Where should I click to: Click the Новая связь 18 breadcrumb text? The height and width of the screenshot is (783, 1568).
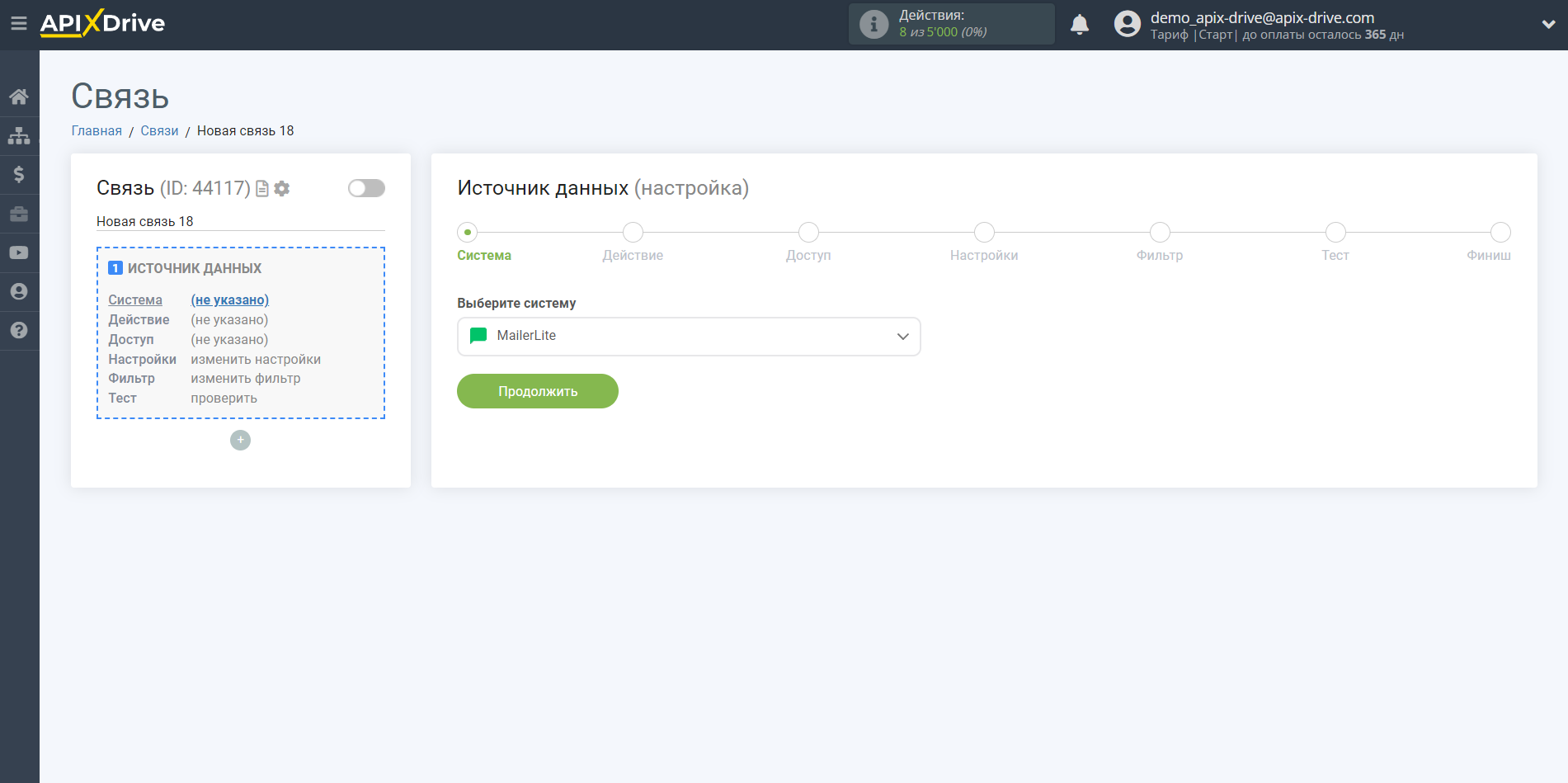click(245, 131)
